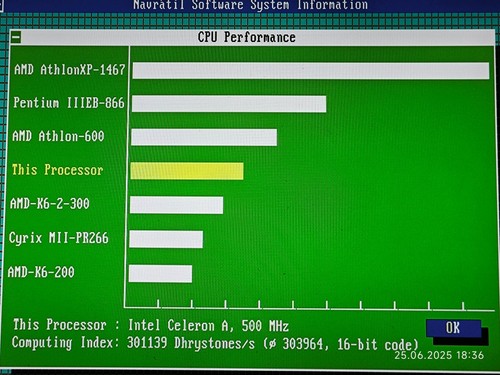Select the Pentium IIIEB-866 label
The height and width of the screenshot is (375, 500).
[69, 103]
